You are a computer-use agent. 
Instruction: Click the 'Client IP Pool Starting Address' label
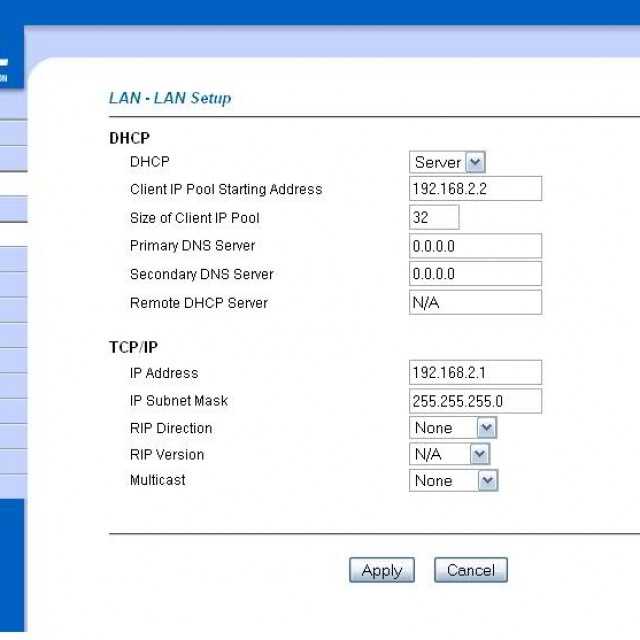pos(226,189)
